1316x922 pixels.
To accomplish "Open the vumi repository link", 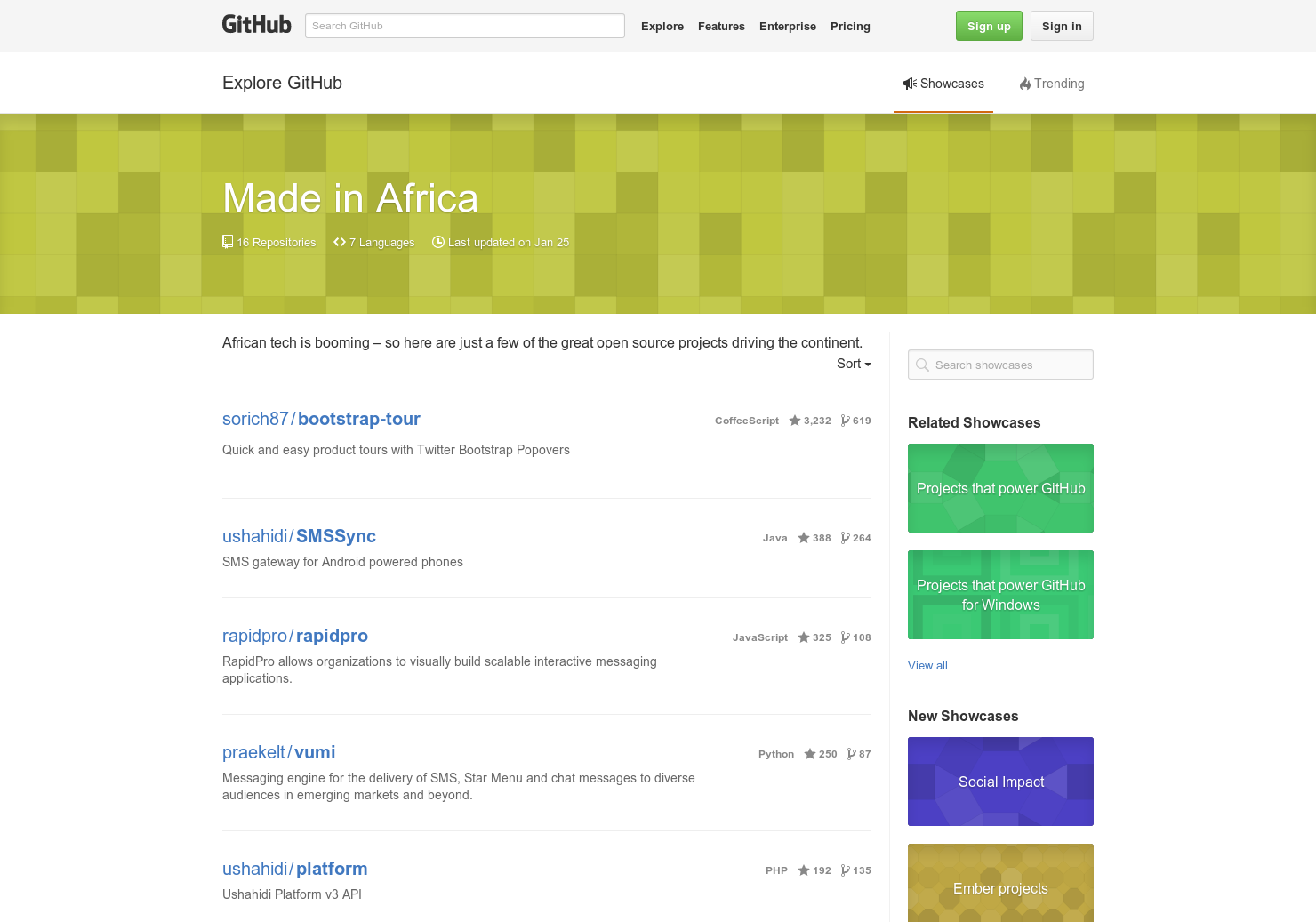I will [x=315, y=752].
